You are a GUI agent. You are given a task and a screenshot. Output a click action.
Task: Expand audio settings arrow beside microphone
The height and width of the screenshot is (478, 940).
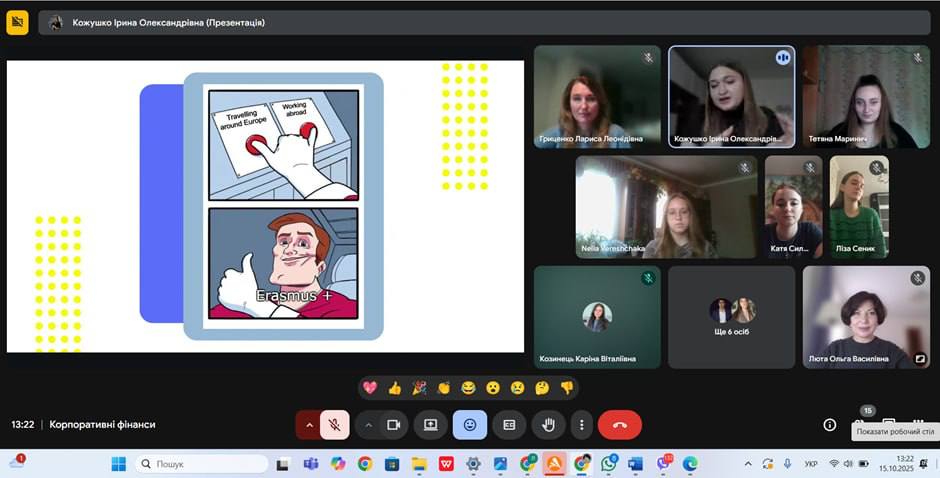point(309,425)
